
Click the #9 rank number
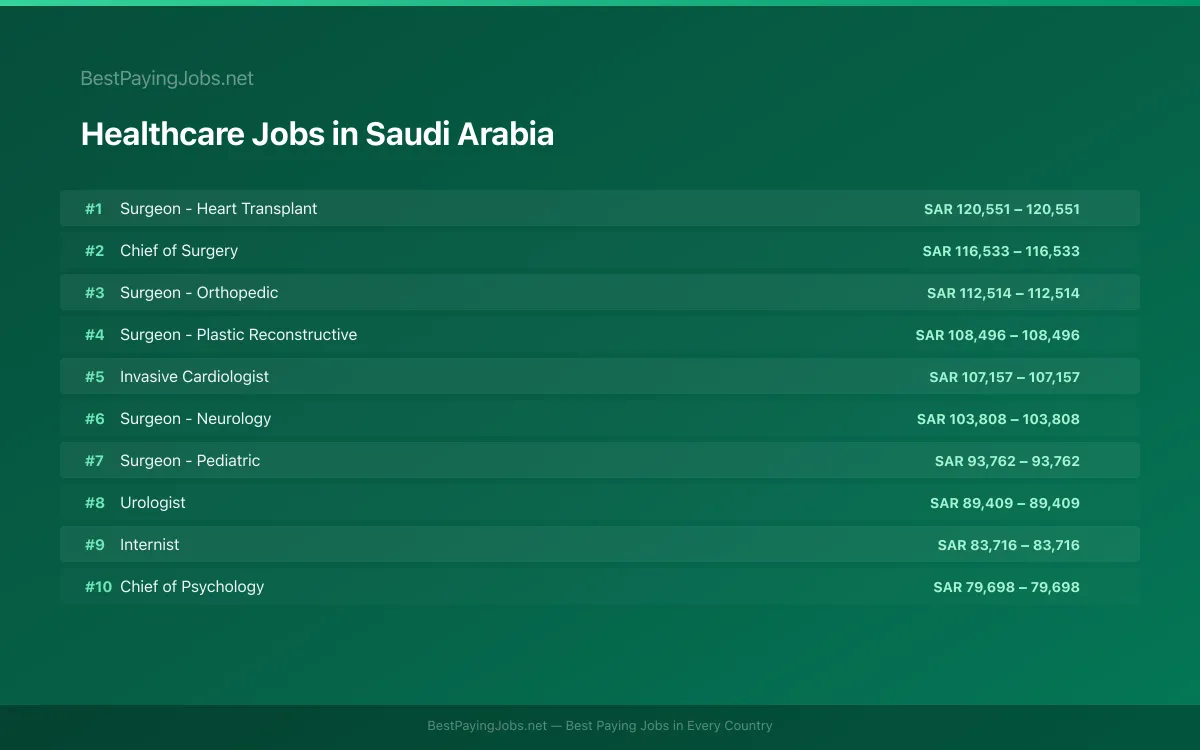(x=94, y=545)
